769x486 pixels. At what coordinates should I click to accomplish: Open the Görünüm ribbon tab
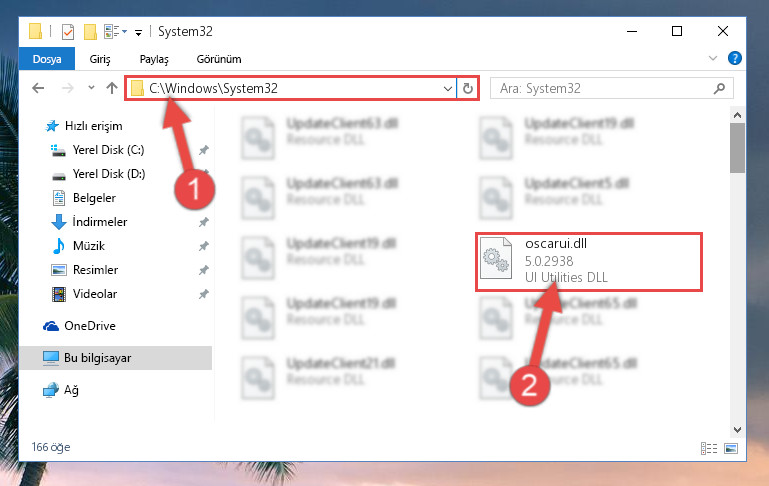219,59
